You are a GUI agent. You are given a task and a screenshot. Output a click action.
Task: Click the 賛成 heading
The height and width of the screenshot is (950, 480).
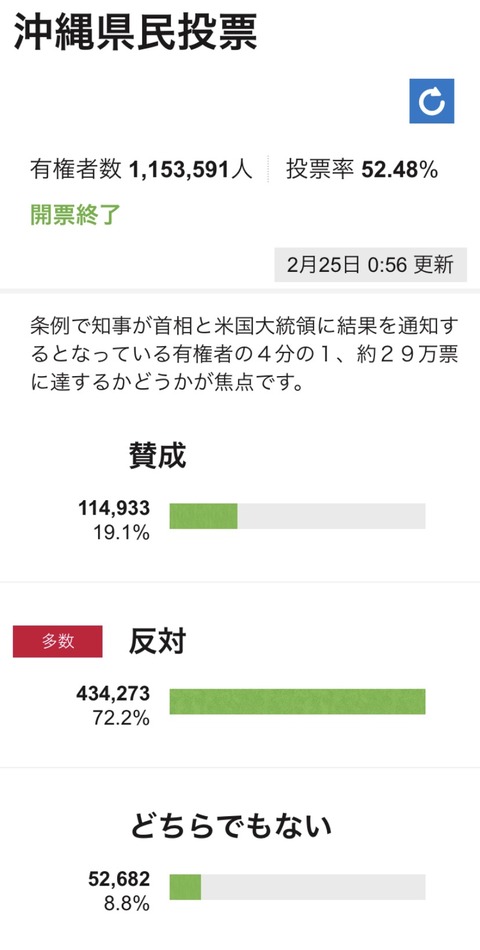point(157,456)
